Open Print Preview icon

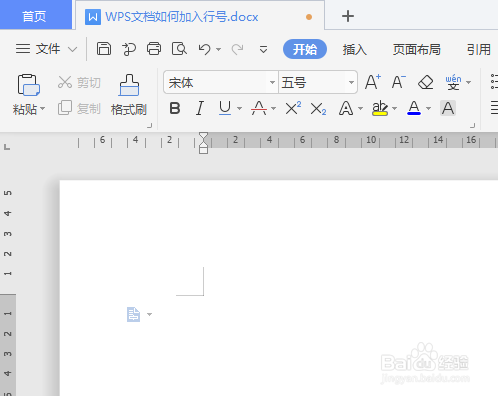(x=179, y=49)
